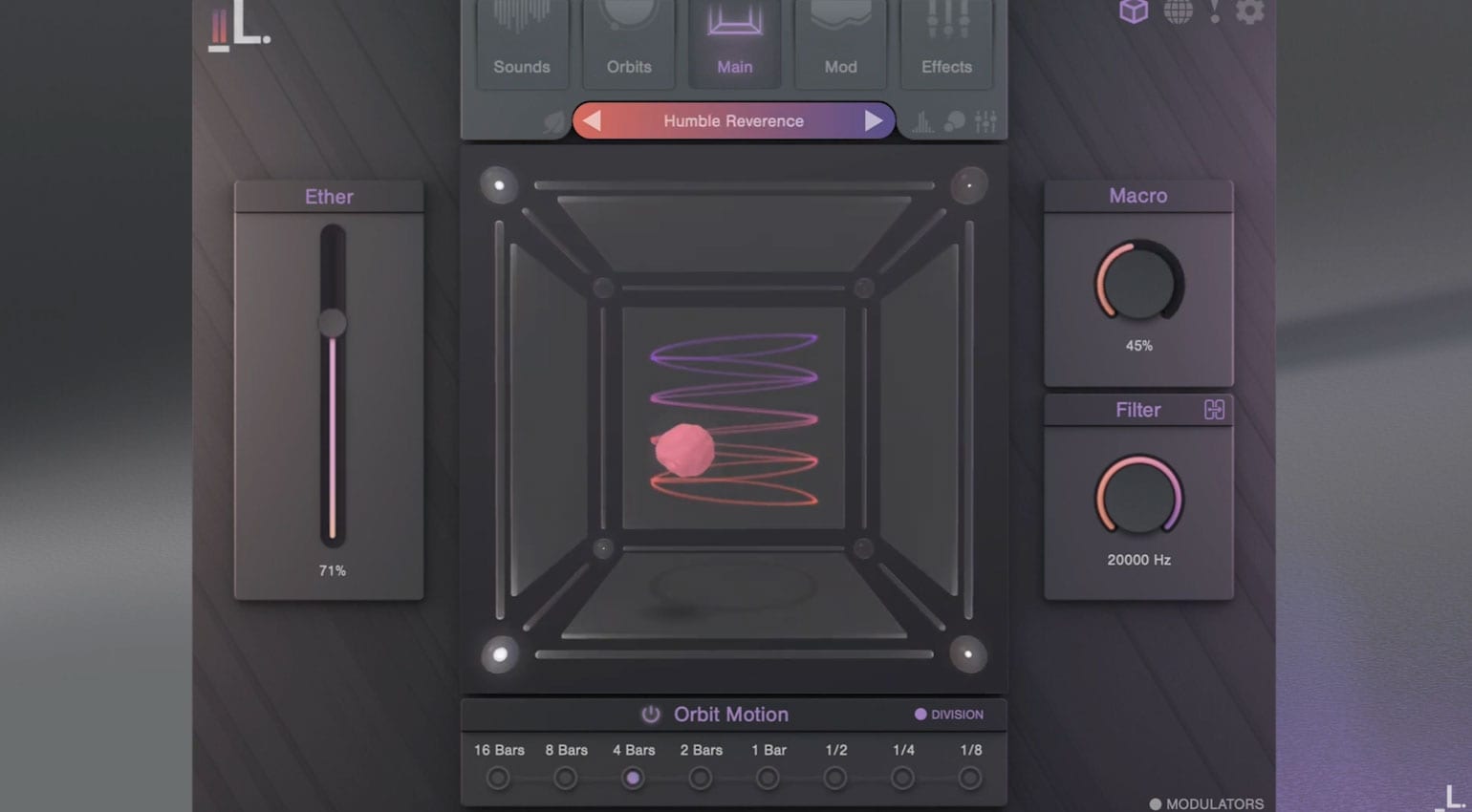
Task: Click the MODULATORS button bottom right
Action: [1207, 803]
